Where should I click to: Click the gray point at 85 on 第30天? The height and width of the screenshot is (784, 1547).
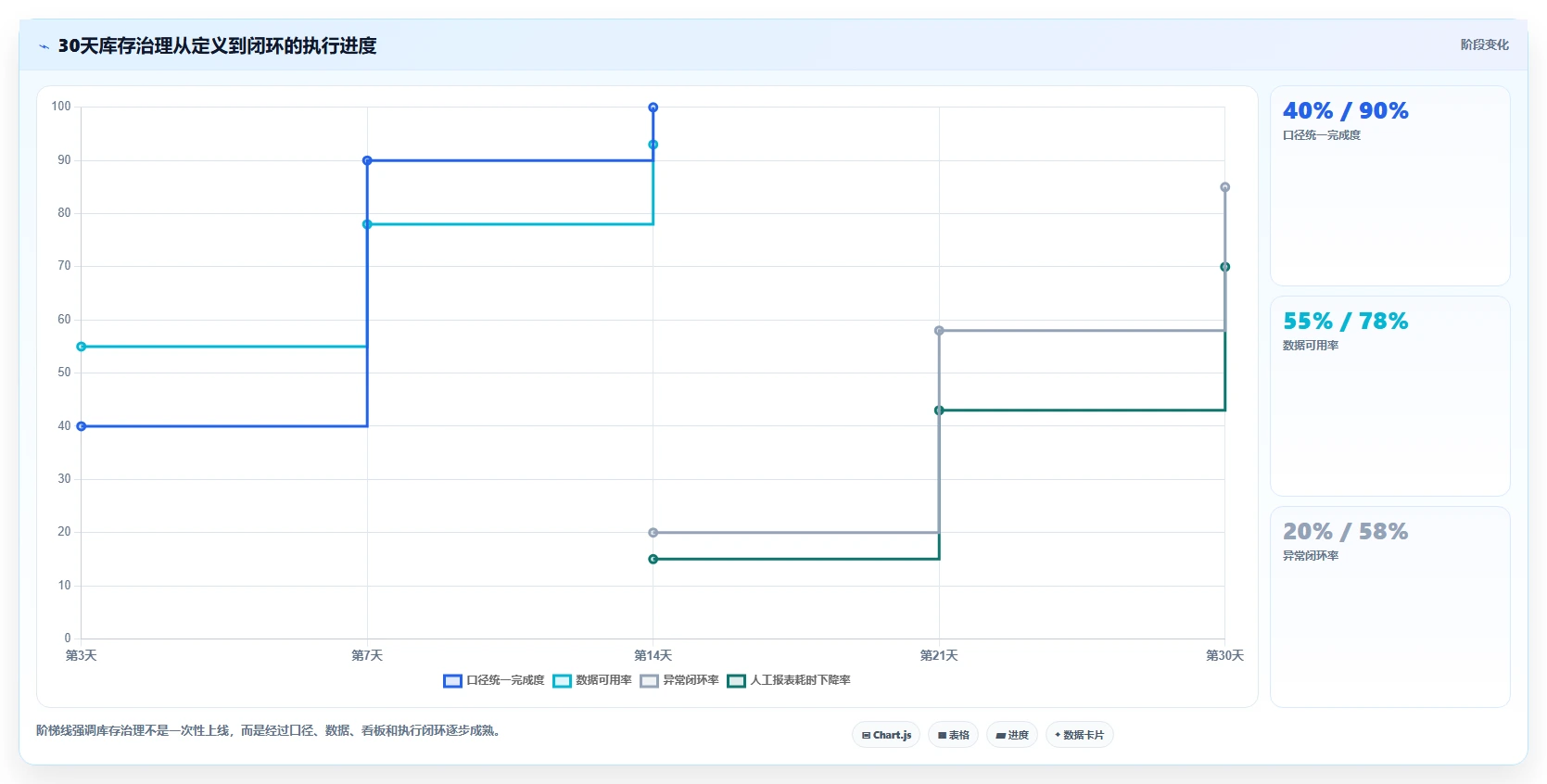click(x=1225, y=187)
